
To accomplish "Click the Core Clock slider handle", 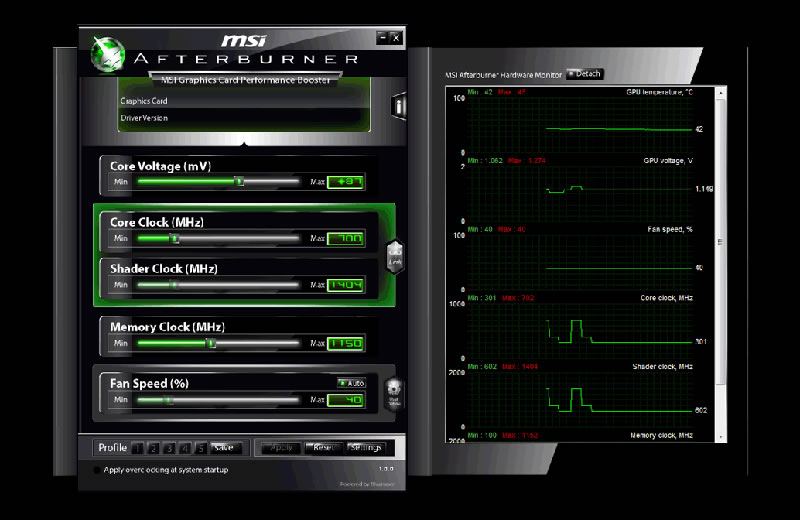I will tap(174, 238).
